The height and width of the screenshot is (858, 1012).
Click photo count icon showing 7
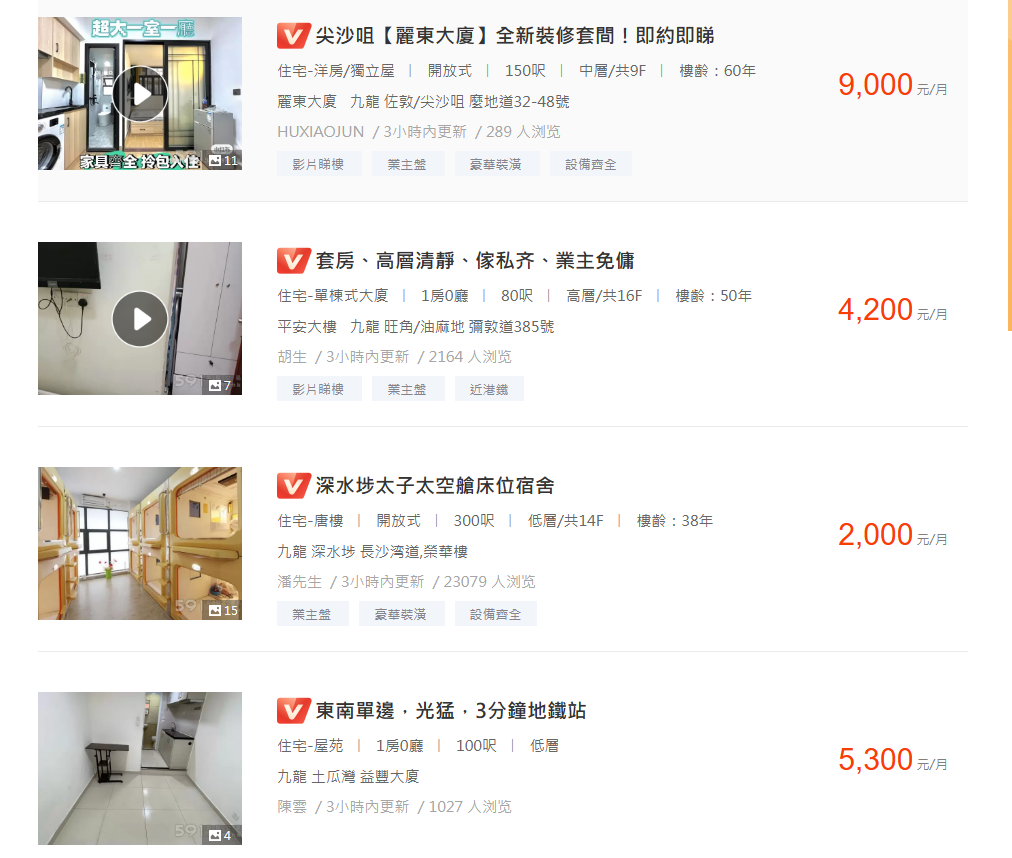[220, 385]
